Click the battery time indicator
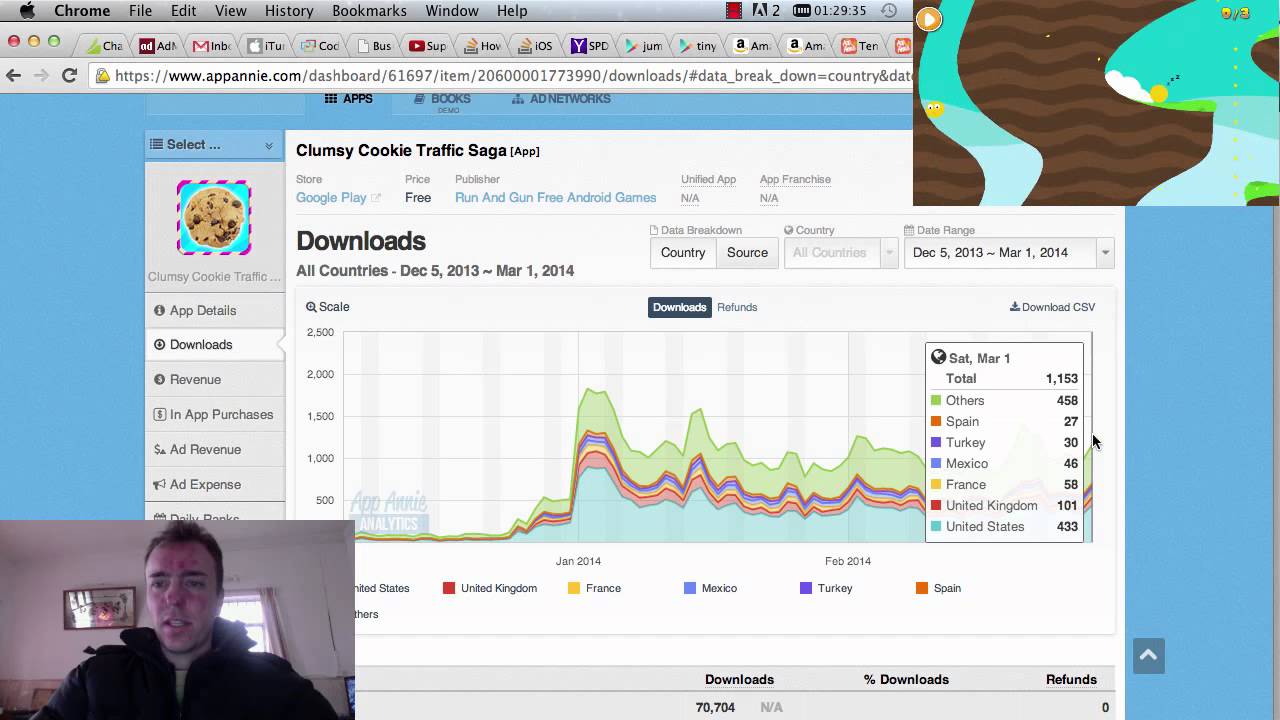1280x720 pixels. point(830,11)
